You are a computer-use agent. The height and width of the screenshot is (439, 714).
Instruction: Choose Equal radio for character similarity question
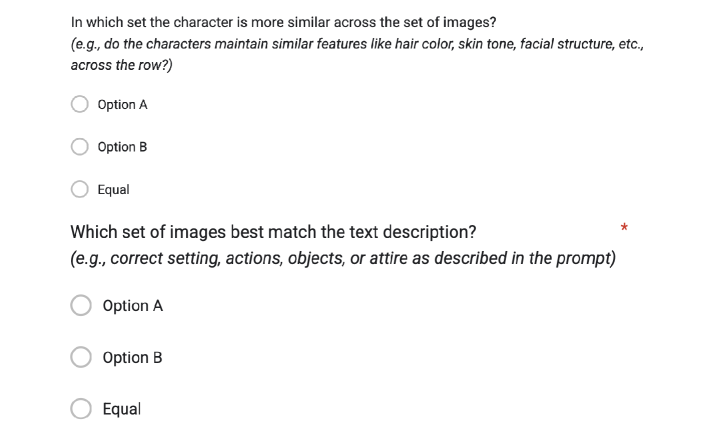tap(80, 189)
